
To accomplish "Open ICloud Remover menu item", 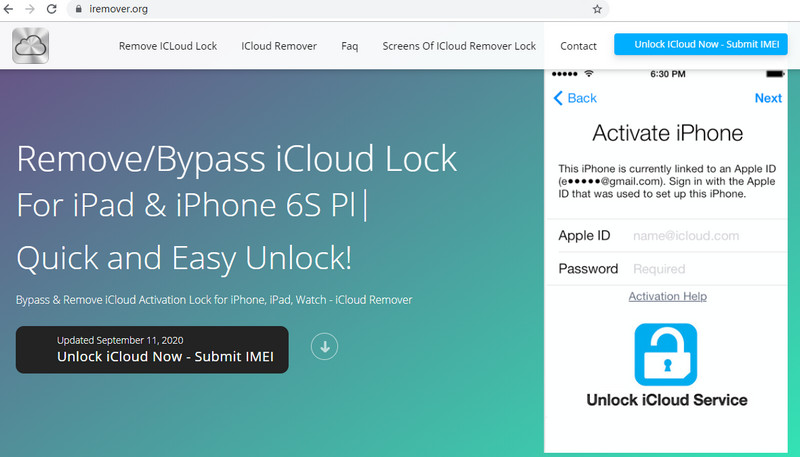I will [x=279, y=46].
